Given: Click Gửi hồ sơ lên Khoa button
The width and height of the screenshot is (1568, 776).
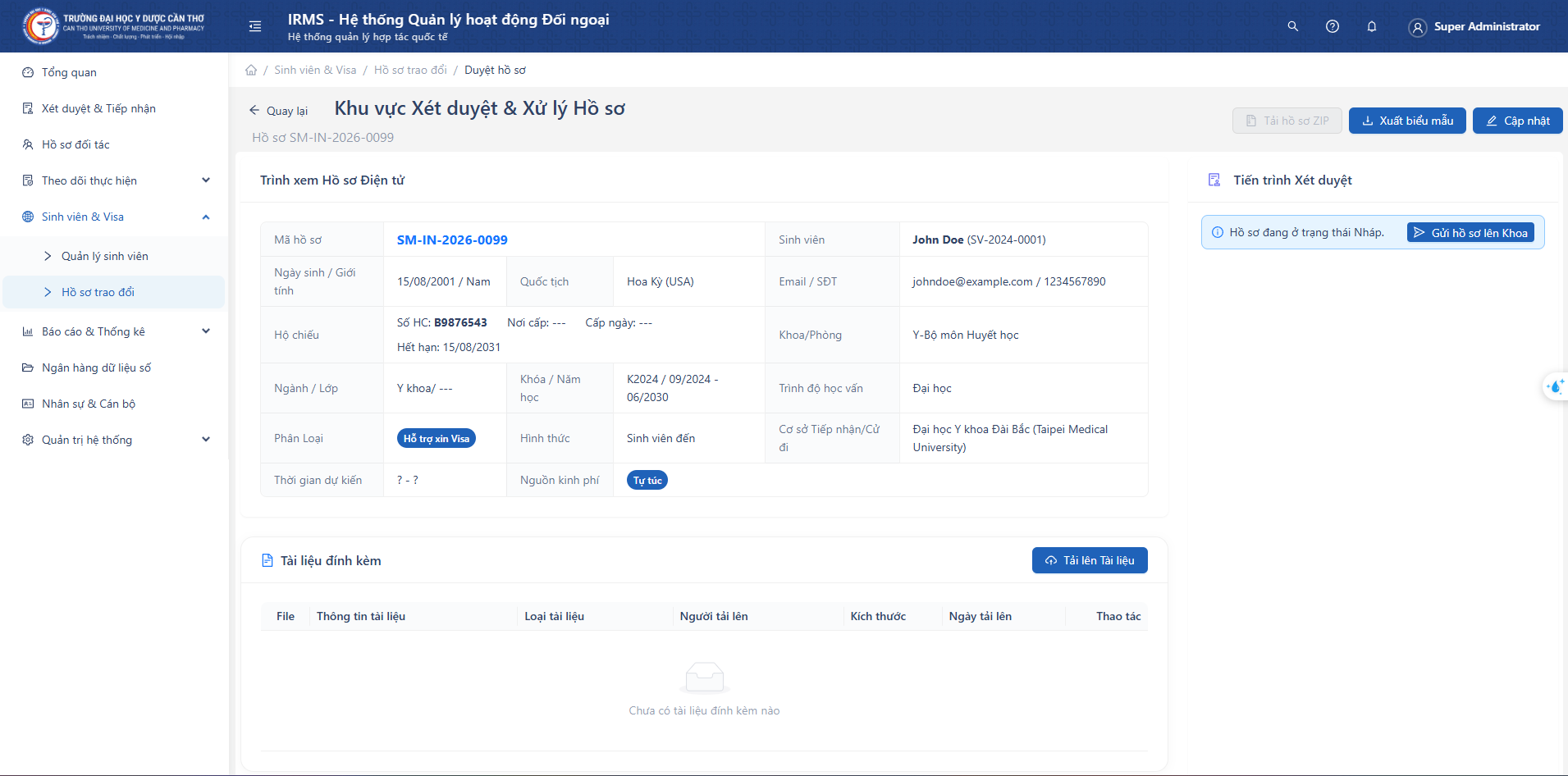Looking at the screenshot, I should point(1470,233).
